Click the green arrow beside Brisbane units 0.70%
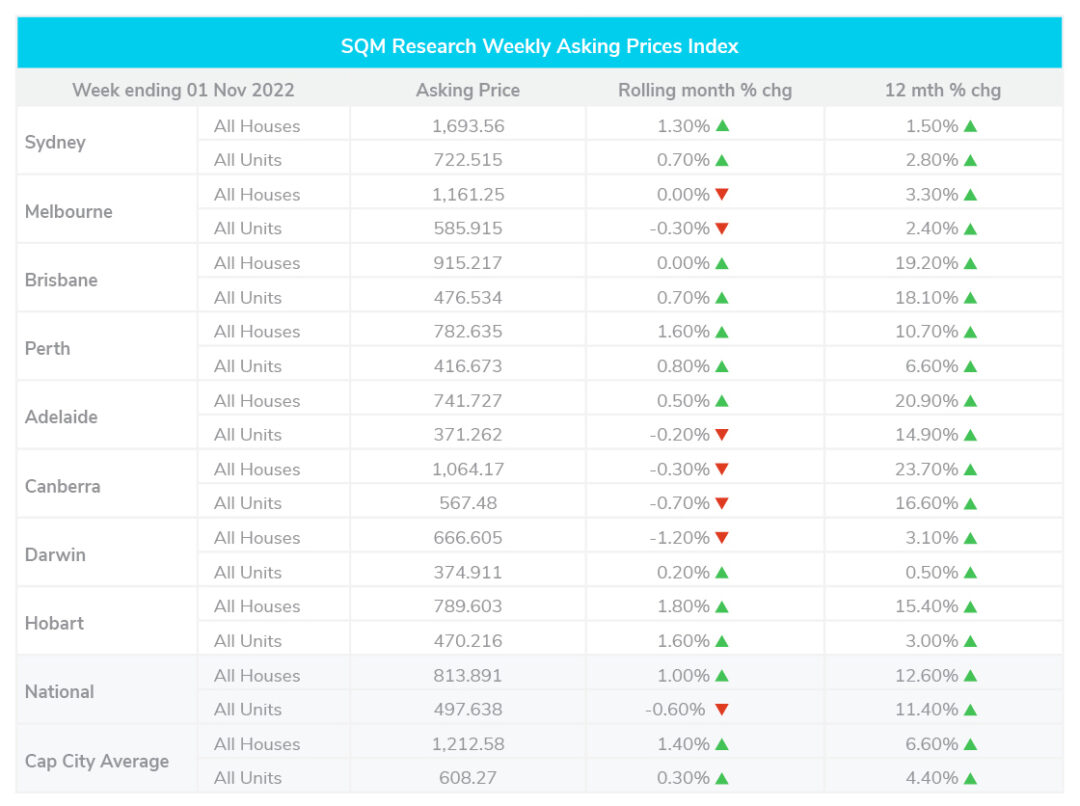This screenshot has width=1080, height=806. pos(722,298)
